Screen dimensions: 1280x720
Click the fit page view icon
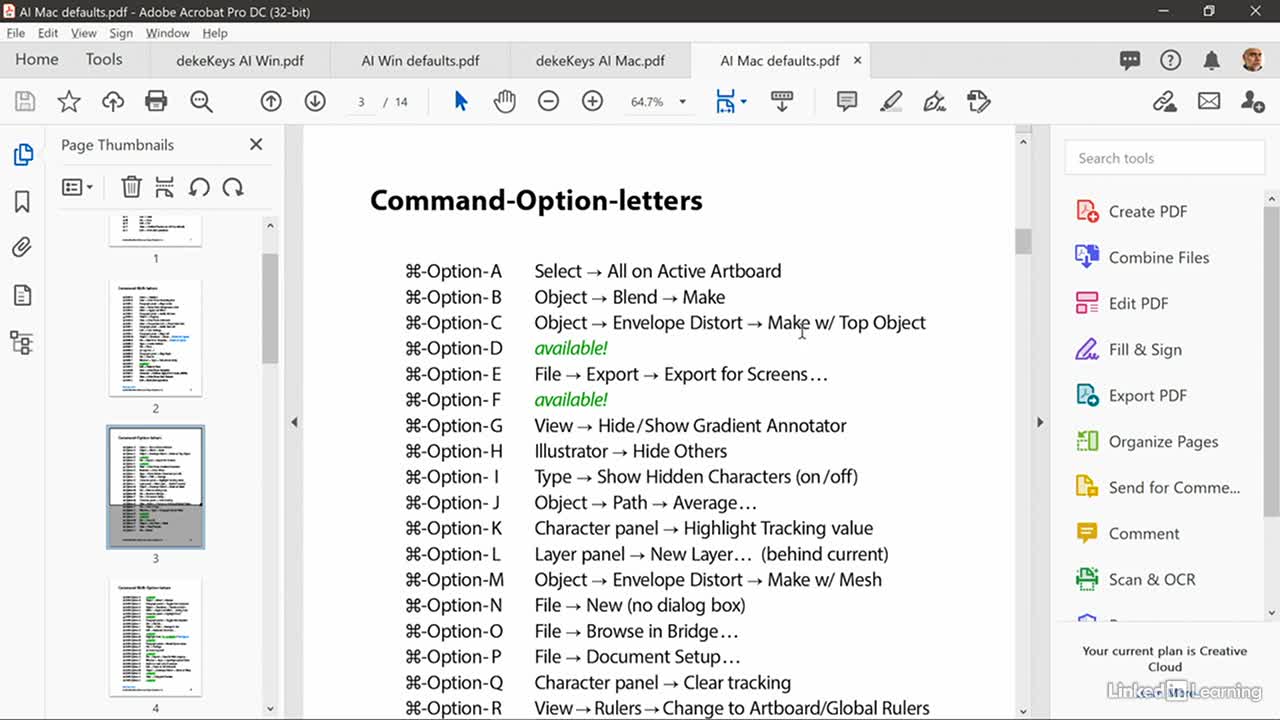(x=725, y=101)
